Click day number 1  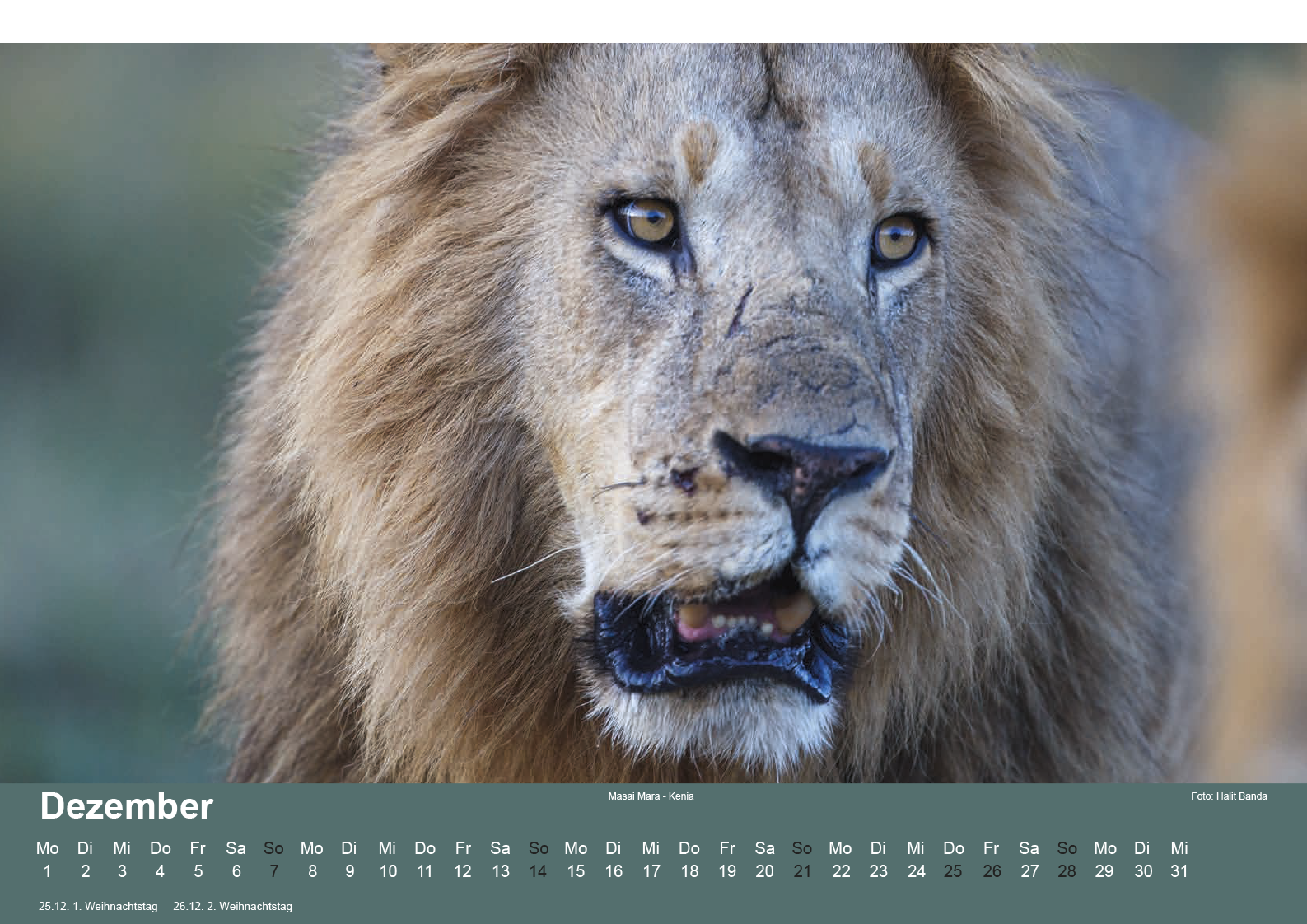point(47,871)
